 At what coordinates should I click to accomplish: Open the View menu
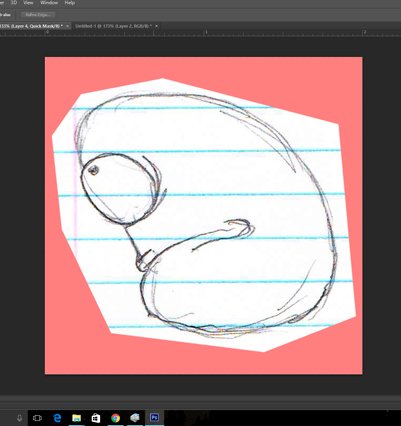click(28, 2)
